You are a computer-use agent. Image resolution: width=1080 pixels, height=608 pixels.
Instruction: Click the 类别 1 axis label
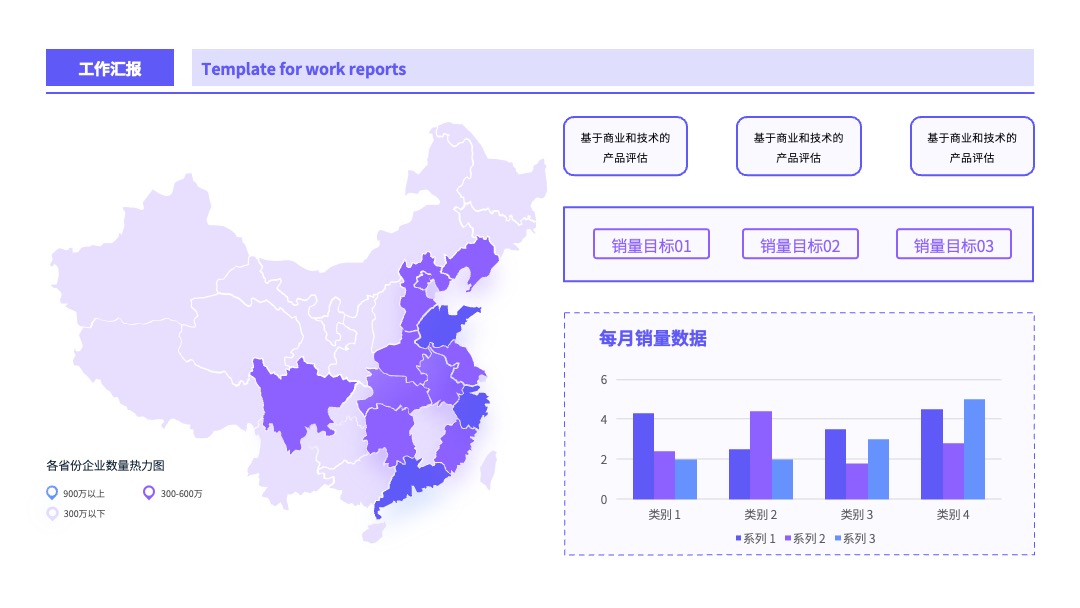(x=664, y=514)
